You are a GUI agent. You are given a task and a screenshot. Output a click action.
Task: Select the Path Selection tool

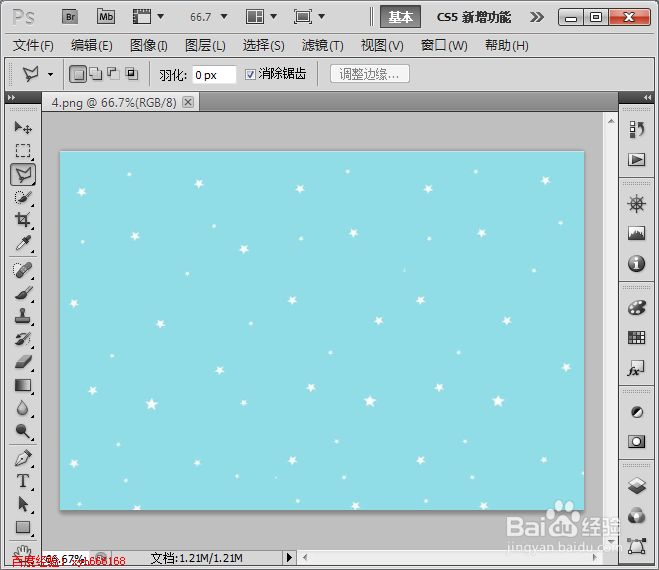click(23, 504)
